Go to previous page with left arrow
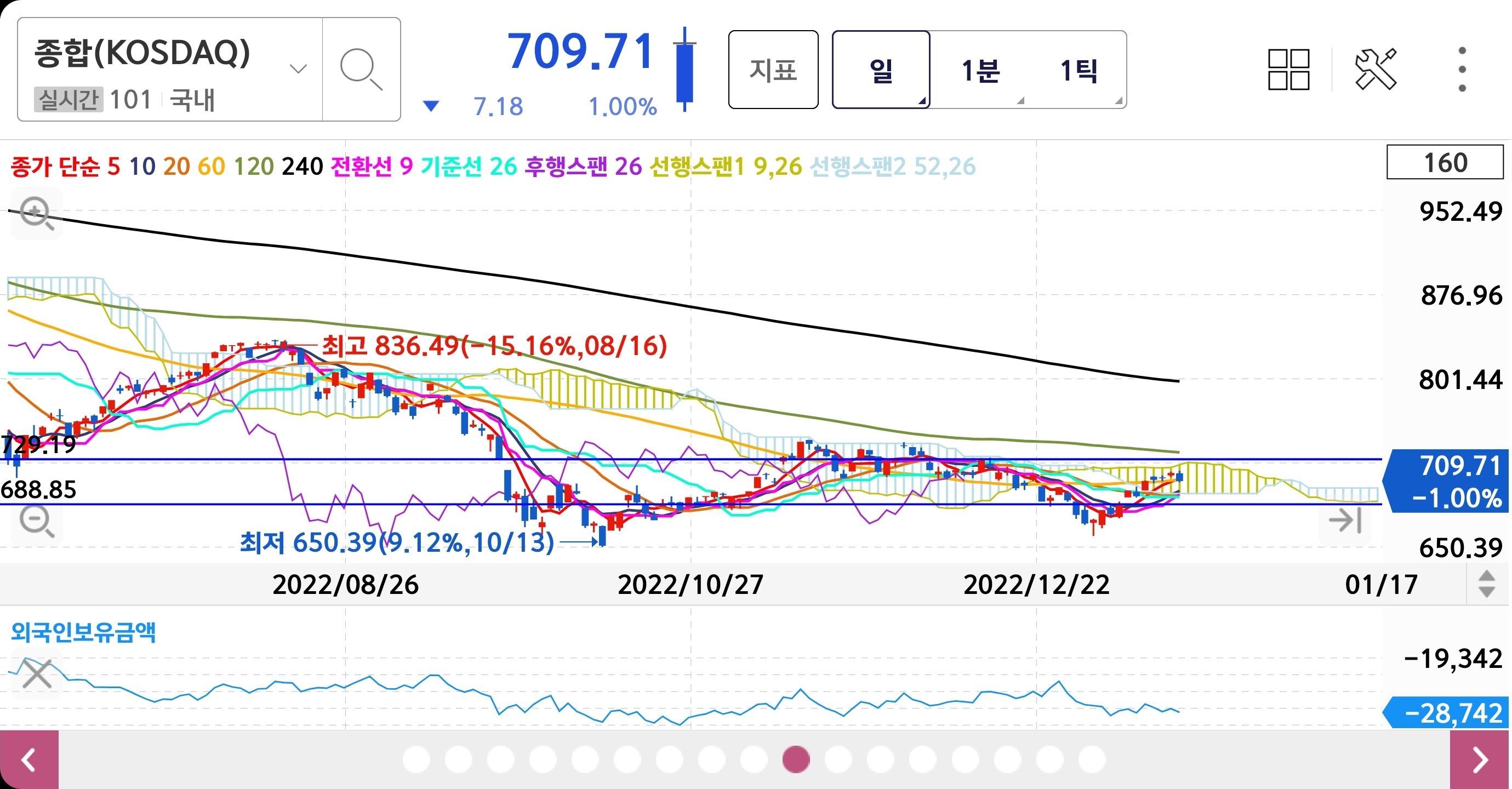 pos(28,759)
